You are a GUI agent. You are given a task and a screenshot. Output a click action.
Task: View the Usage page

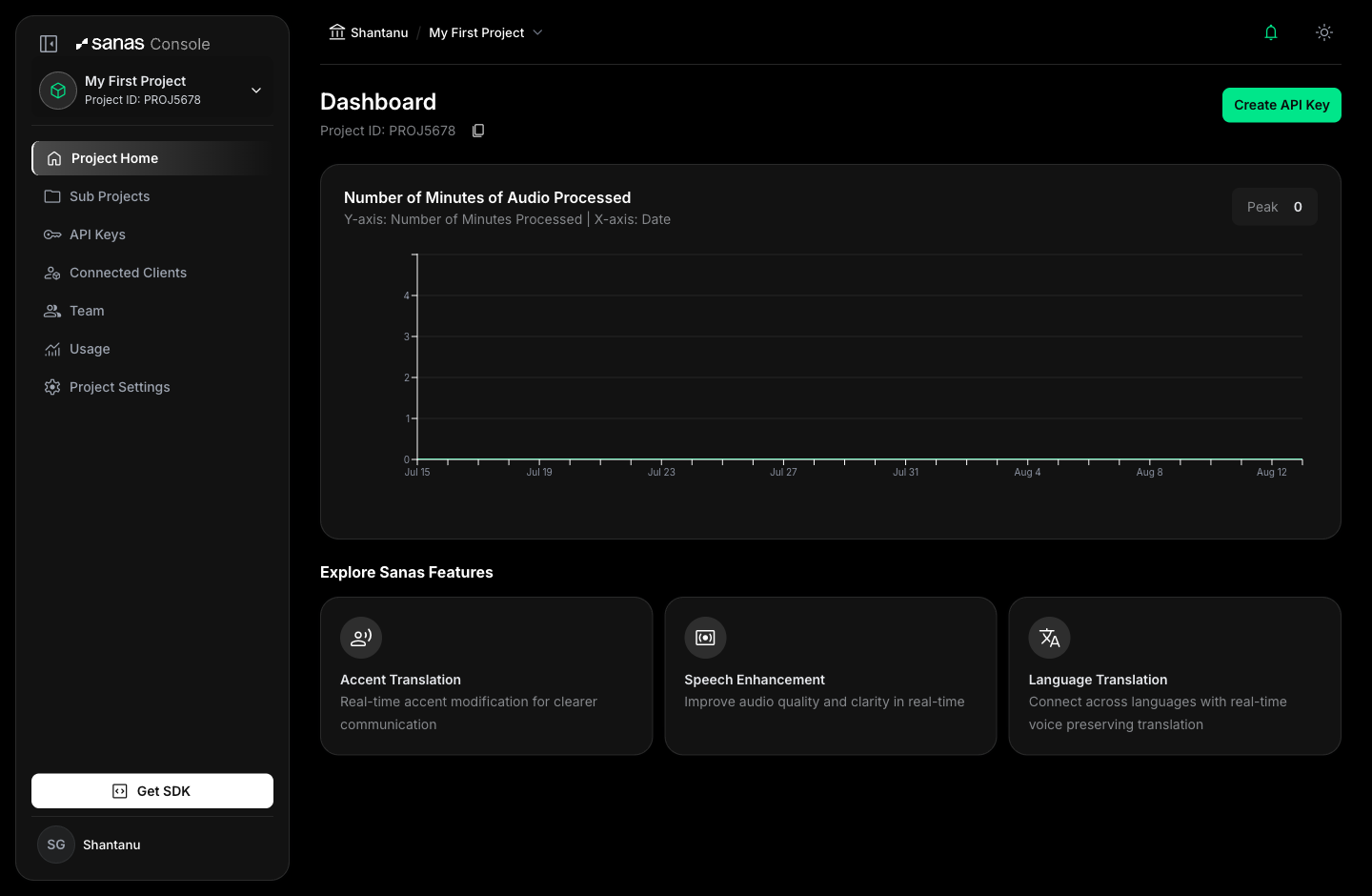click(x=152, y=349)
